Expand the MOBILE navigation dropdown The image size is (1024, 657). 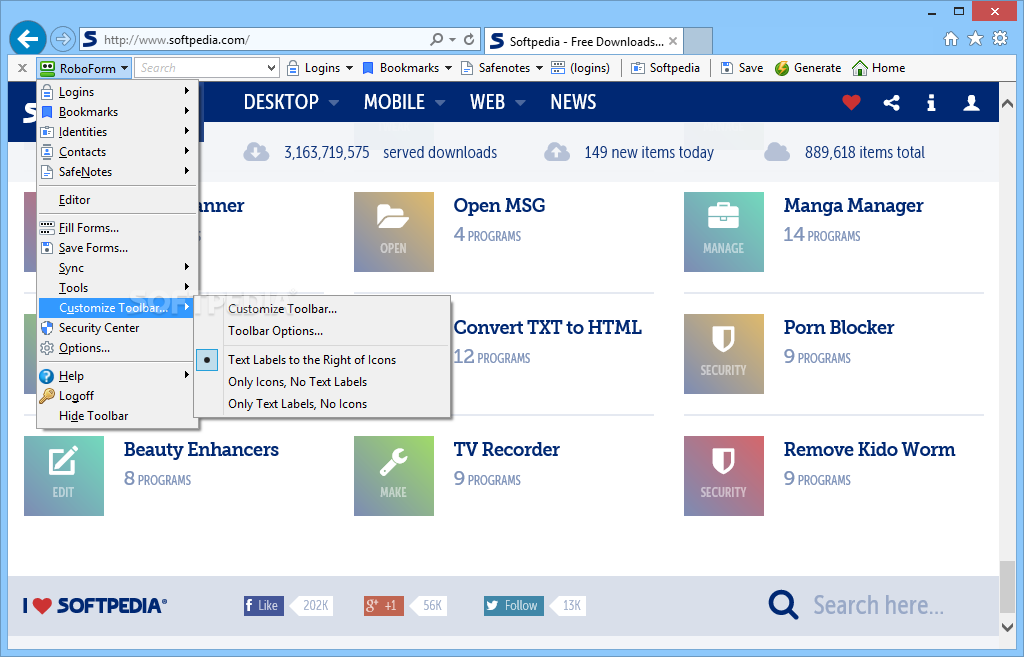coord(440,103)
